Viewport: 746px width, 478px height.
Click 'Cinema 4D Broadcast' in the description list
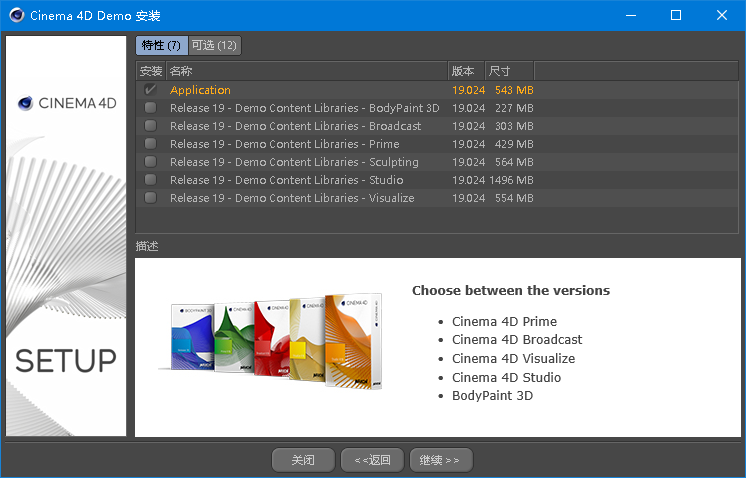517,340
